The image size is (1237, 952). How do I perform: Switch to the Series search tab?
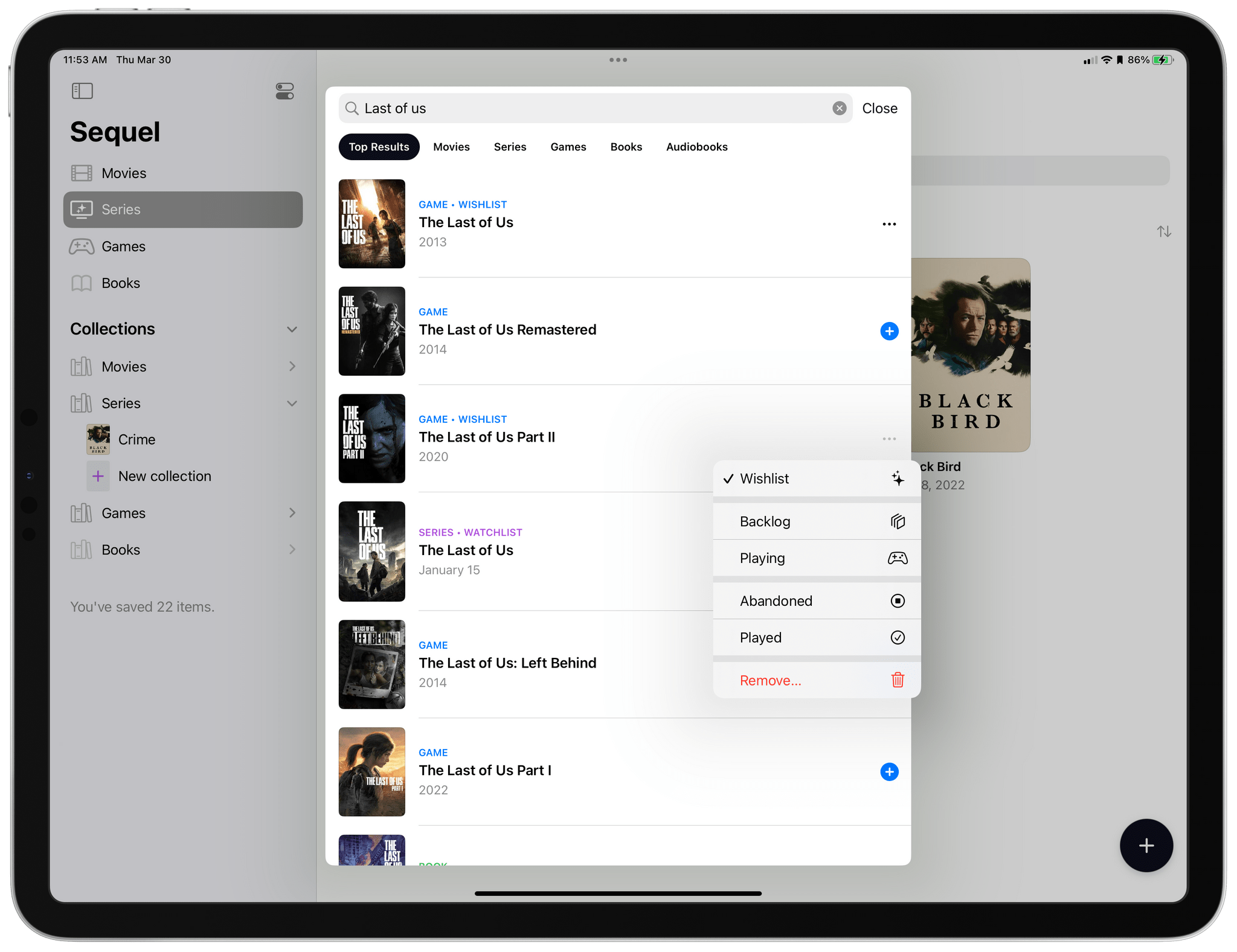click(510, 147)
